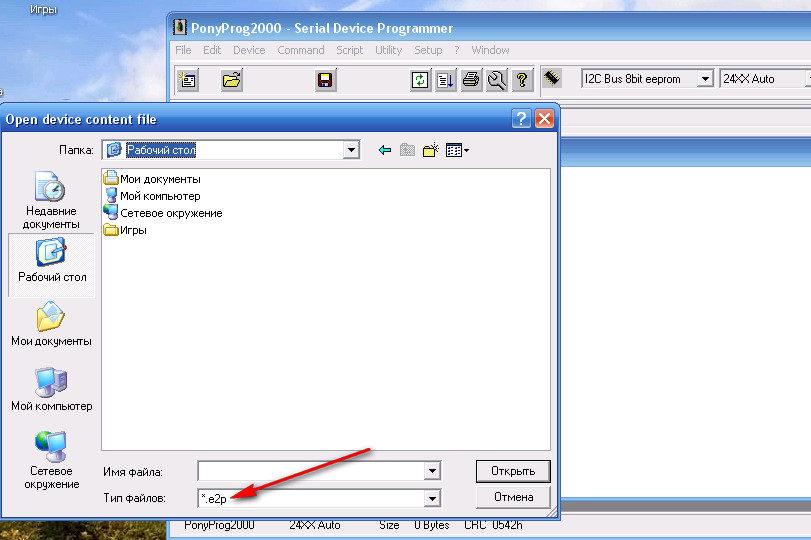Open Мои документы in the places bar
Image resolution: width=811 pixels, height=540 pixels.
click(x=51, y=325)
